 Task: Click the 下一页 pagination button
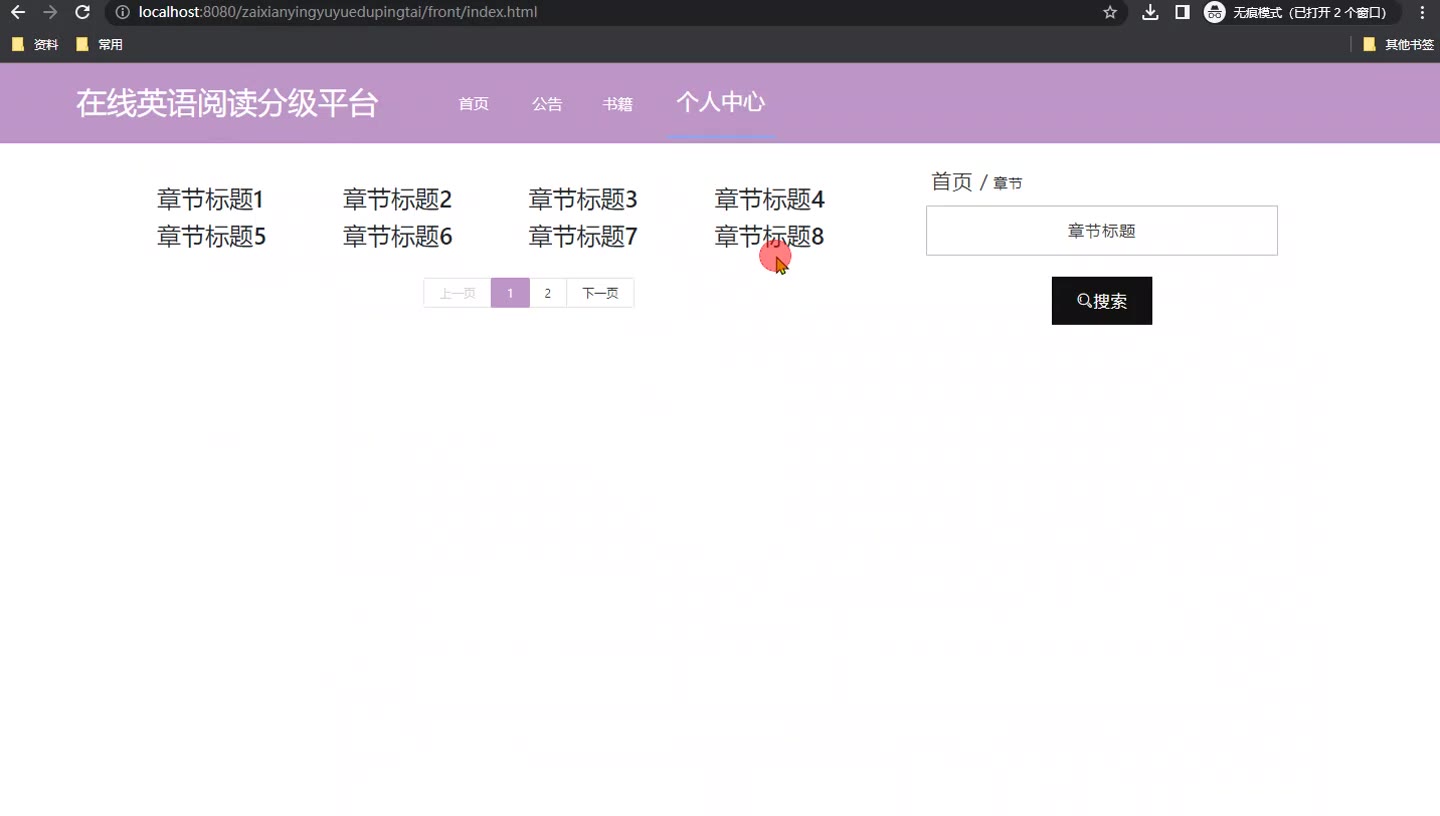tap(600, 293)
